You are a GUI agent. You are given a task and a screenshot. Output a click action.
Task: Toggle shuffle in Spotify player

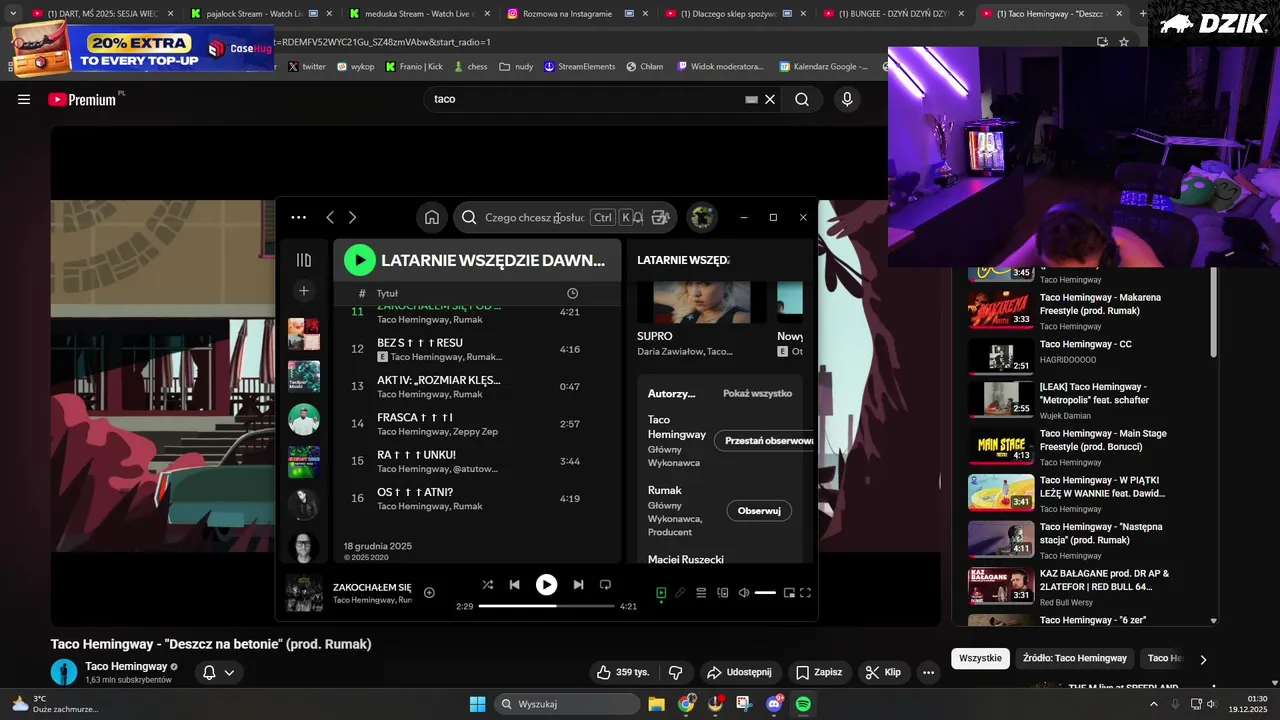point(487,585)
